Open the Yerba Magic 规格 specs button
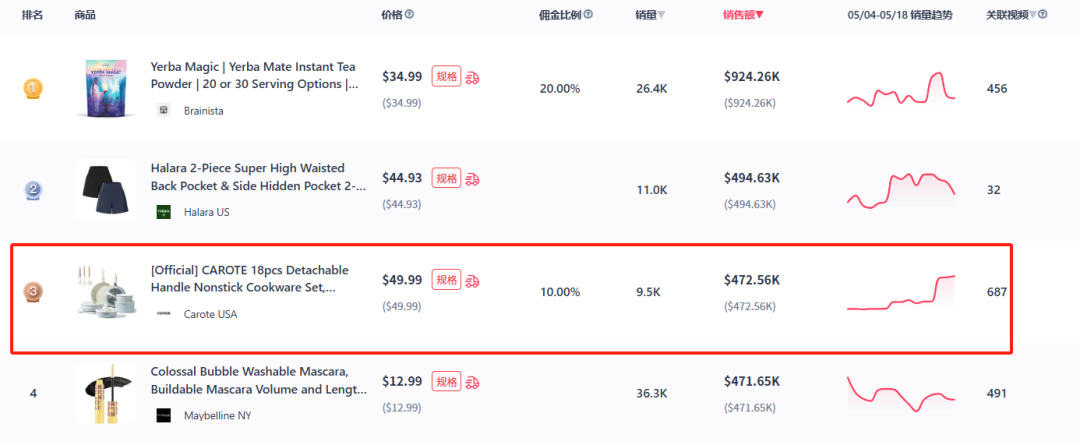This screenshot has width=1080, height=445. pyautogui.click(x=446, y=77)
